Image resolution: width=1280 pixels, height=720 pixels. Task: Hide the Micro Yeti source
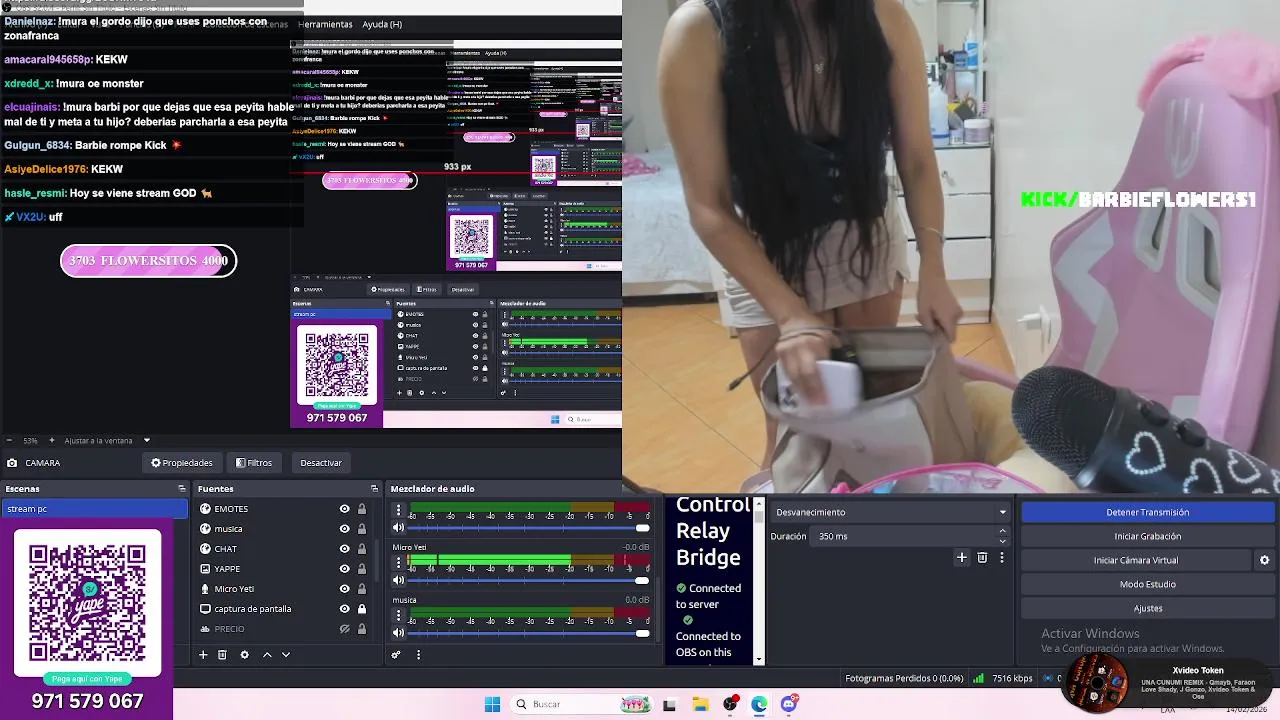click(x=344, y=589)
